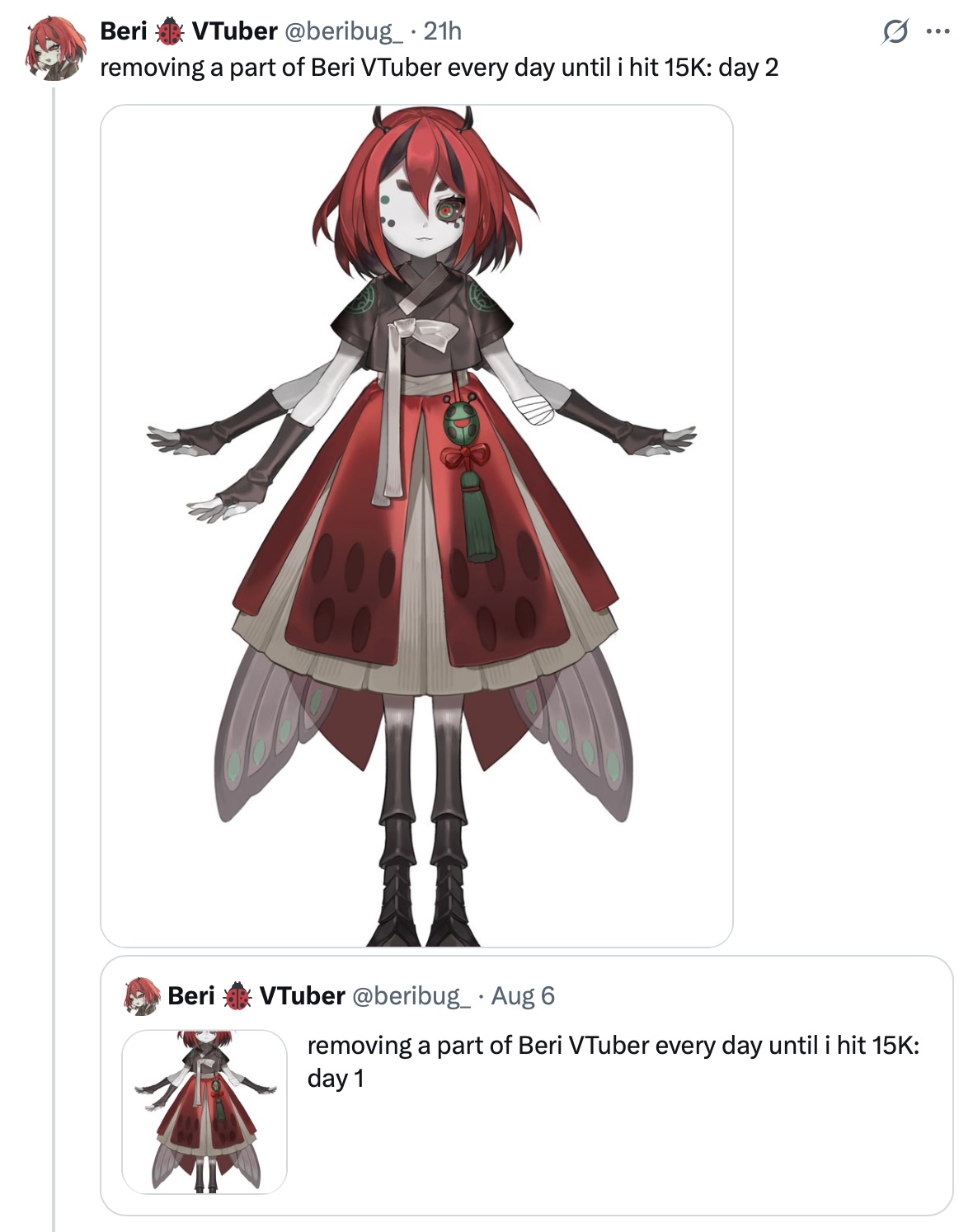Open the three-dot more options menu
Image resolution: width=973 pixels, height=1232 pixels.
click(938, 32)
